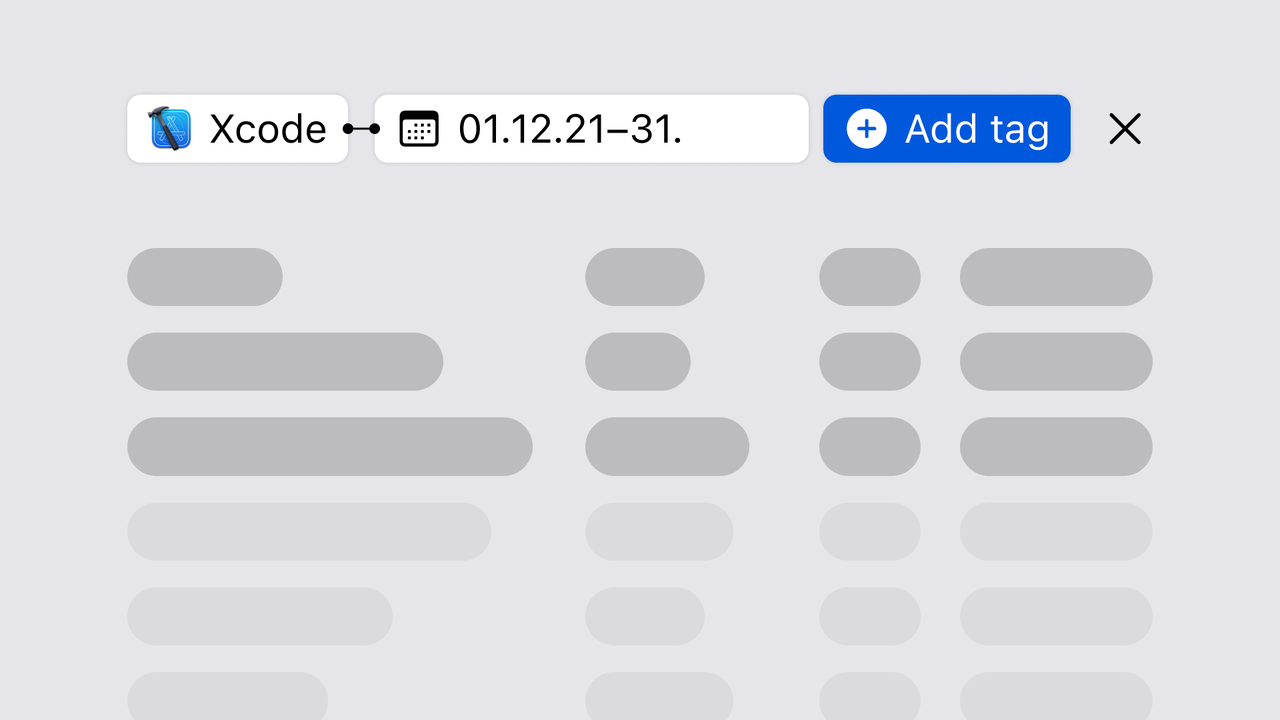Click first-row small pill in third column
The height and width of the screenshot is (720, 1280).
point(870,277)
